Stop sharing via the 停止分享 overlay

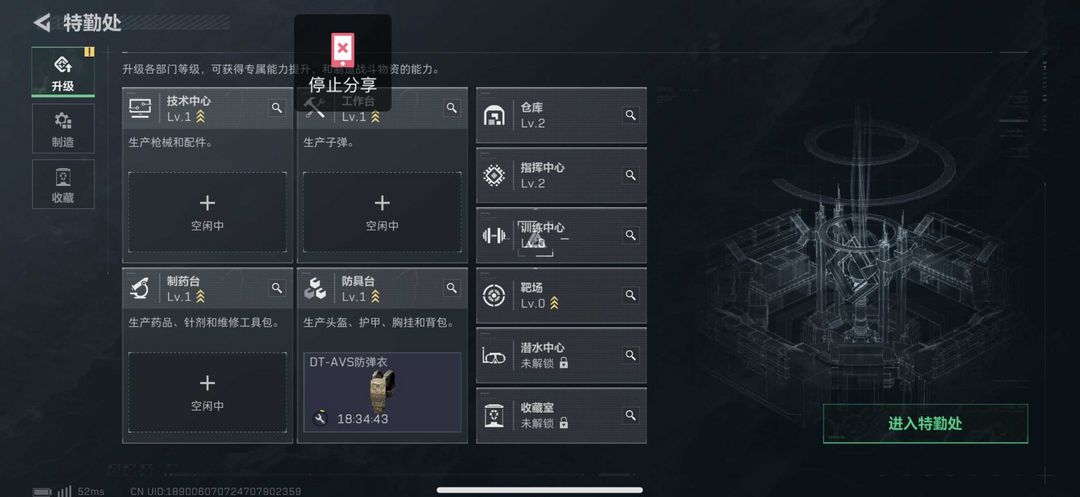(x=342, y=63)
